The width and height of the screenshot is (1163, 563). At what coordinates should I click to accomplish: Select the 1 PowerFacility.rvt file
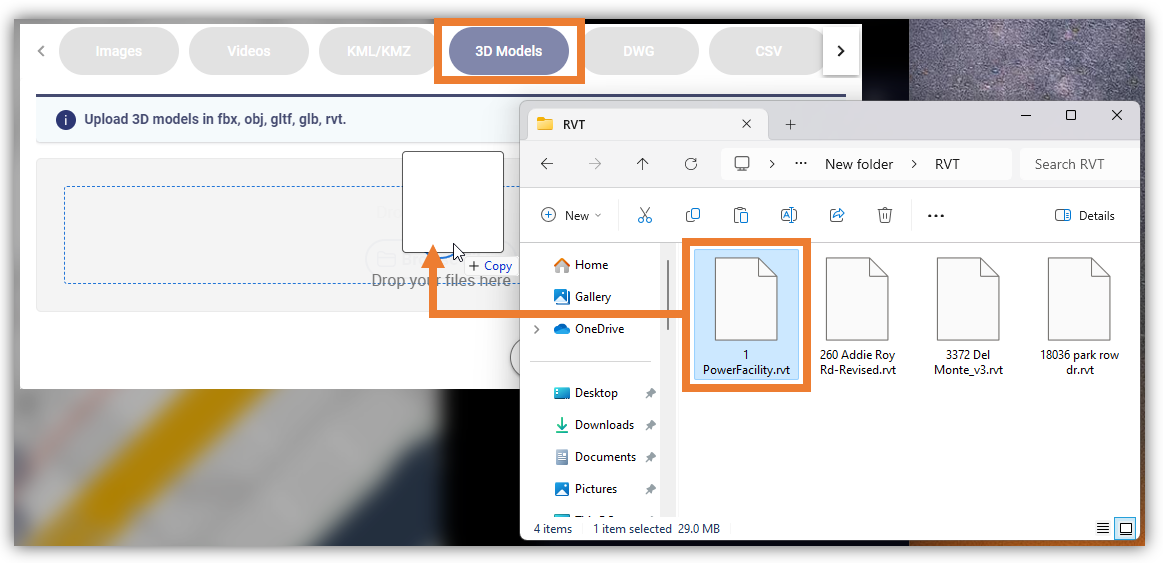(x=746, y=315)
